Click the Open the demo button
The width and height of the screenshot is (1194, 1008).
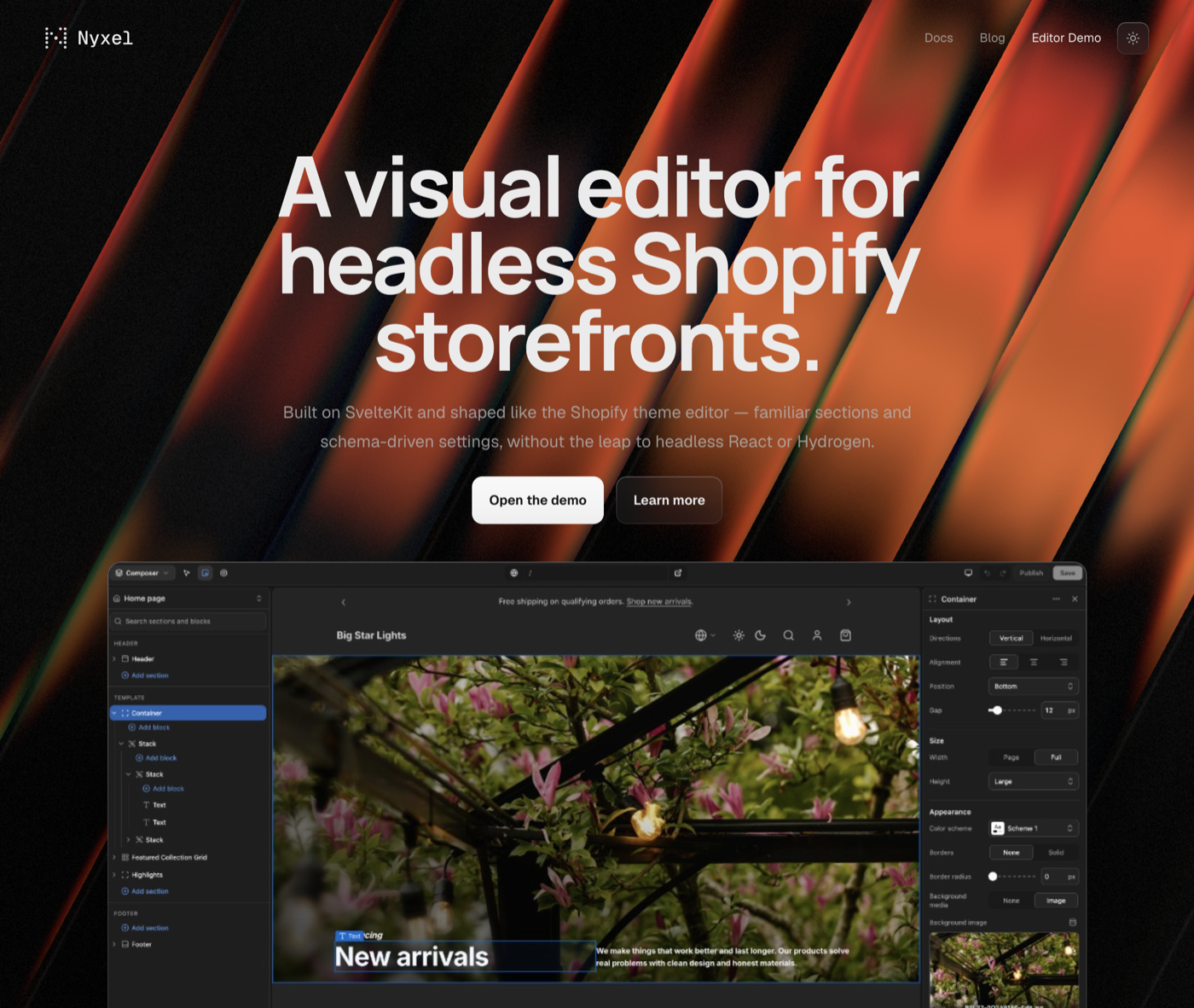coord(538,501)
